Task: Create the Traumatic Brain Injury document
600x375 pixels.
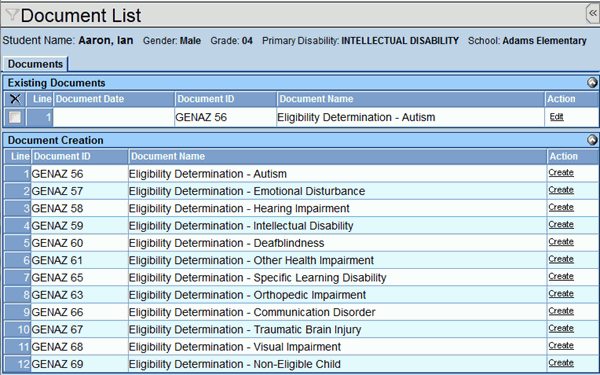Action: coord(561,328)
